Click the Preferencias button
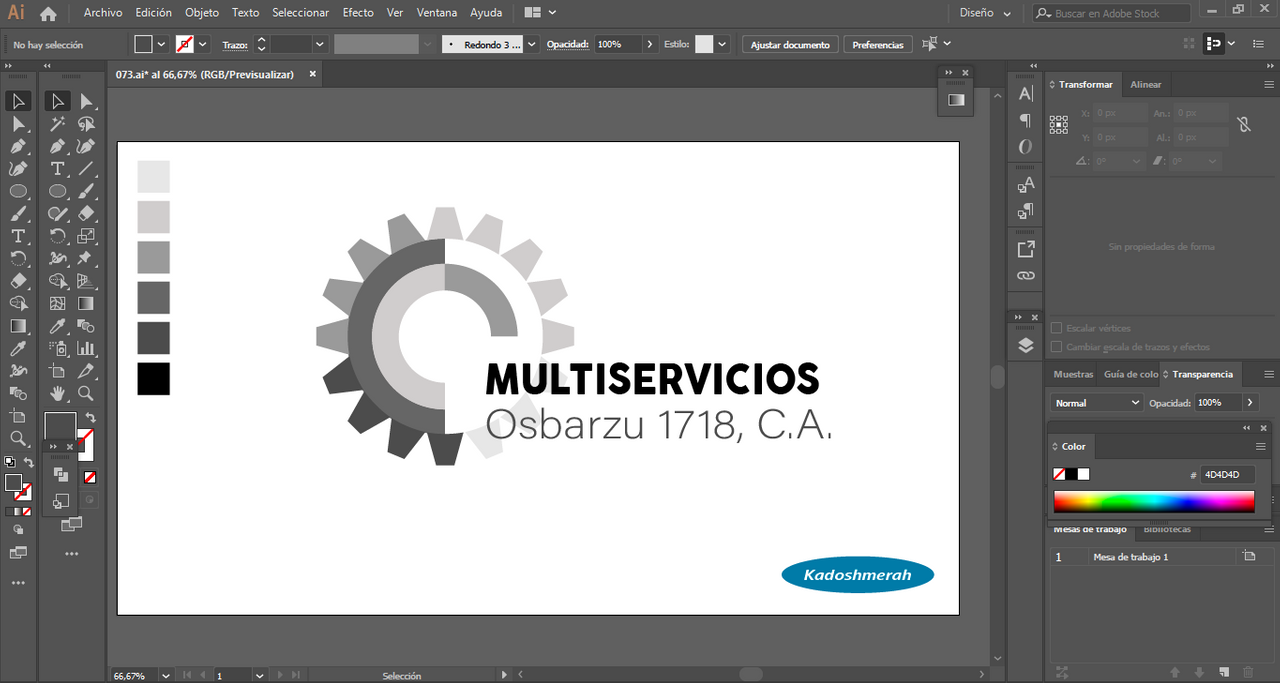 [878, 44]
